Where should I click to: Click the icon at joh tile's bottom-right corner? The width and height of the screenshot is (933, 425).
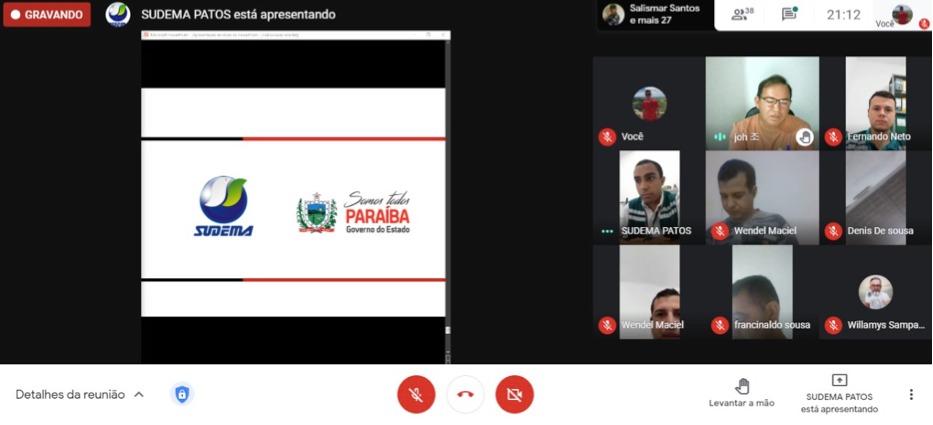click(x=804, y=137)
